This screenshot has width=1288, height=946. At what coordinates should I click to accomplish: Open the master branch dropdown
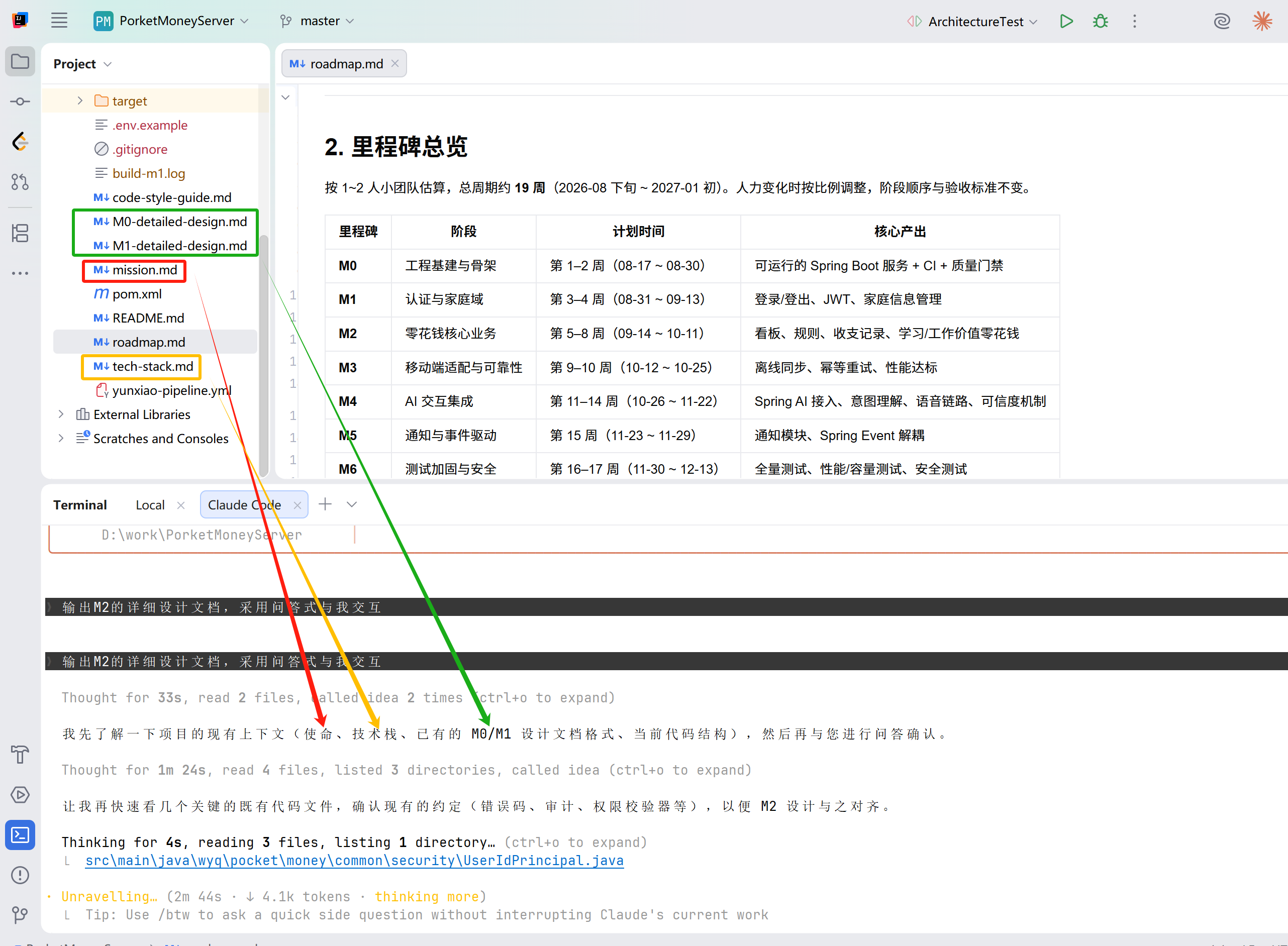click(x=317, y=21)
